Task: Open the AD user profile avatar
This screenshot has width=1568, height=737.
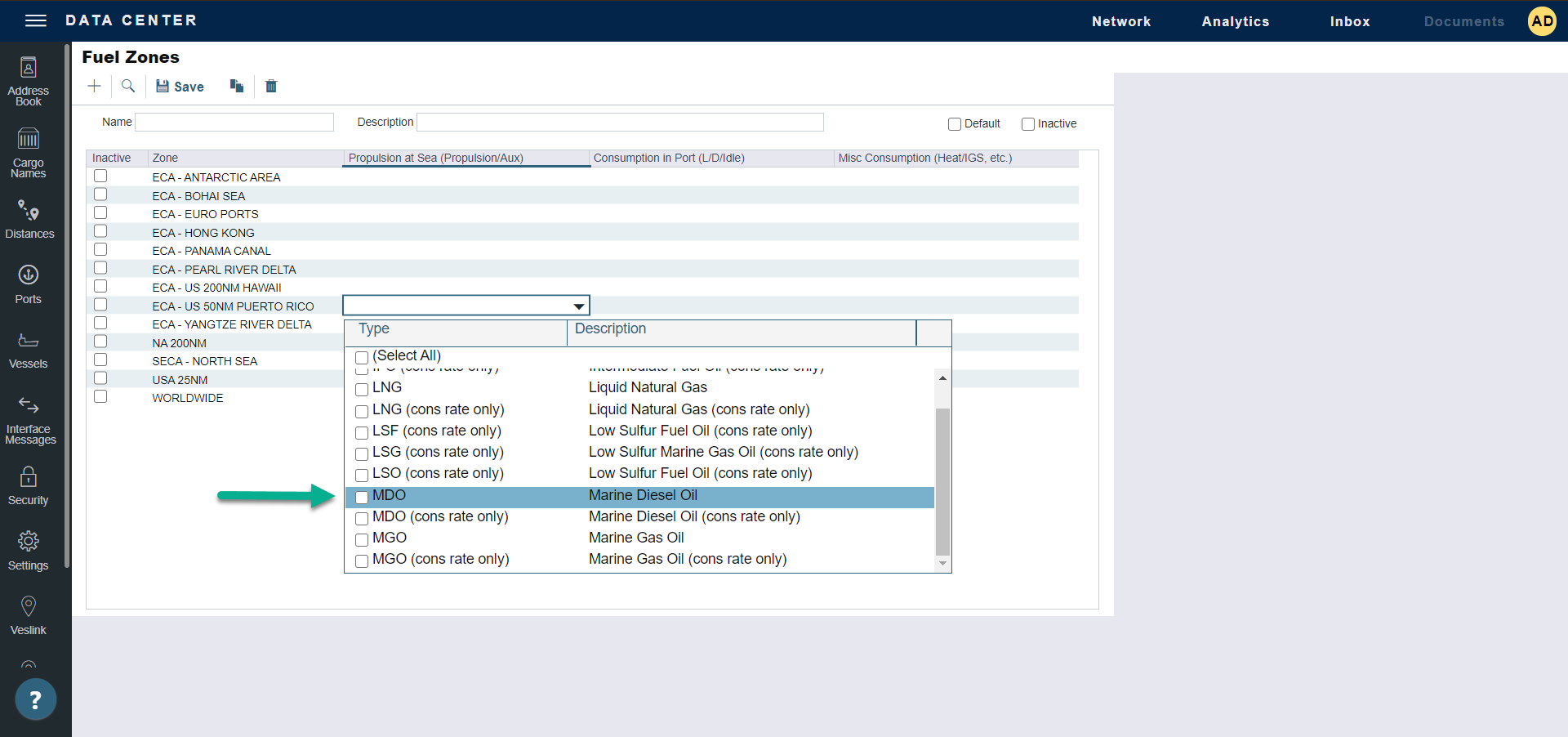Action: pyautogui.click(x=1542, y=21)
